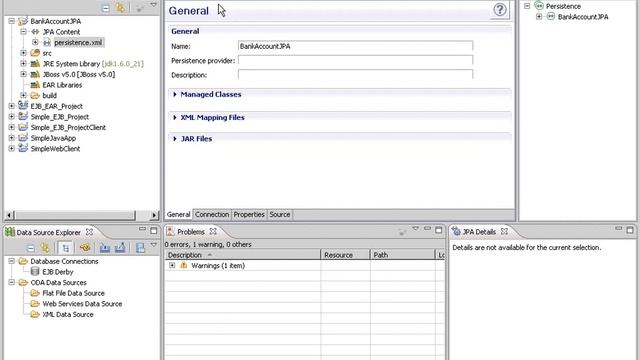The width and height of the screenshot is (640, 360).
Task: Expand the JAR Files section
Action: coord(175,139)
